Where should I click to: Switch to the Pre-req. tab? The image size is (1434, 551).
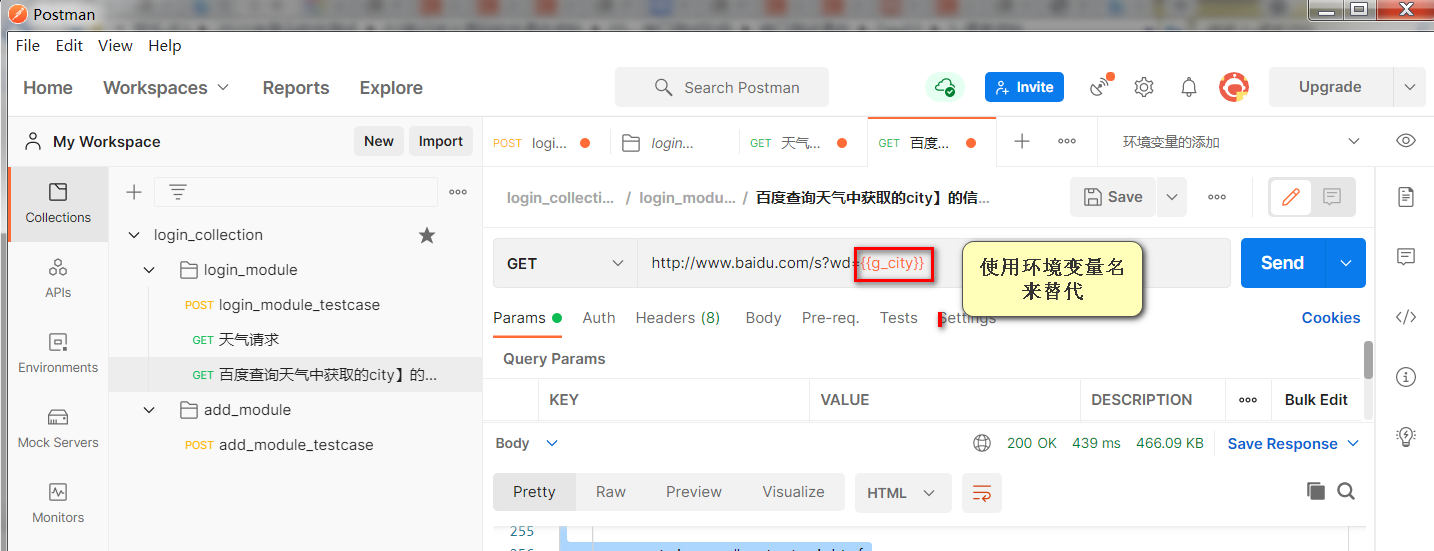[x=830, y=318]
